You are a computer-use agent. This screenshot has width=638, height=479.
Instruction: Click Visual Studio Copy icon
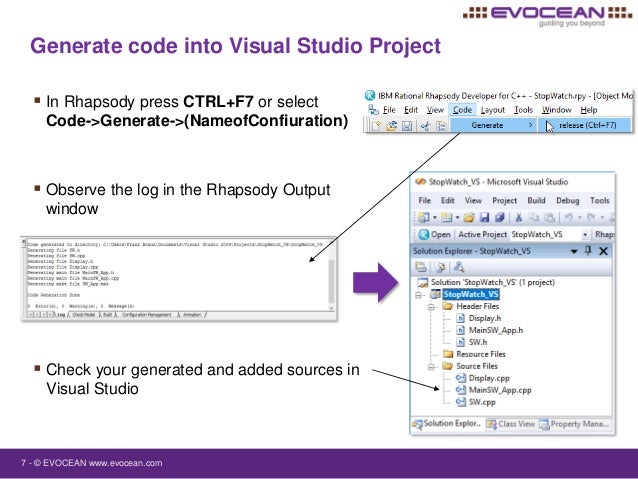coord(533,217)
